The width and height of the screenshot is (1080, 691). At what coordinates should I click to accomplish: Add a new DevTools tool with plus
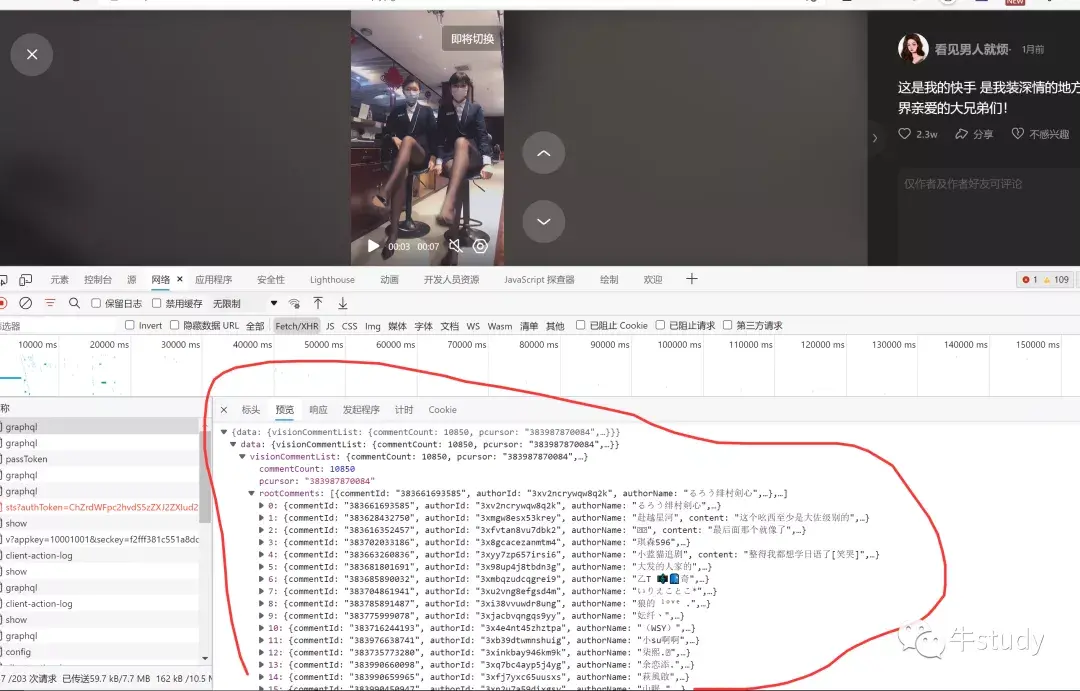tap(692, 279)
